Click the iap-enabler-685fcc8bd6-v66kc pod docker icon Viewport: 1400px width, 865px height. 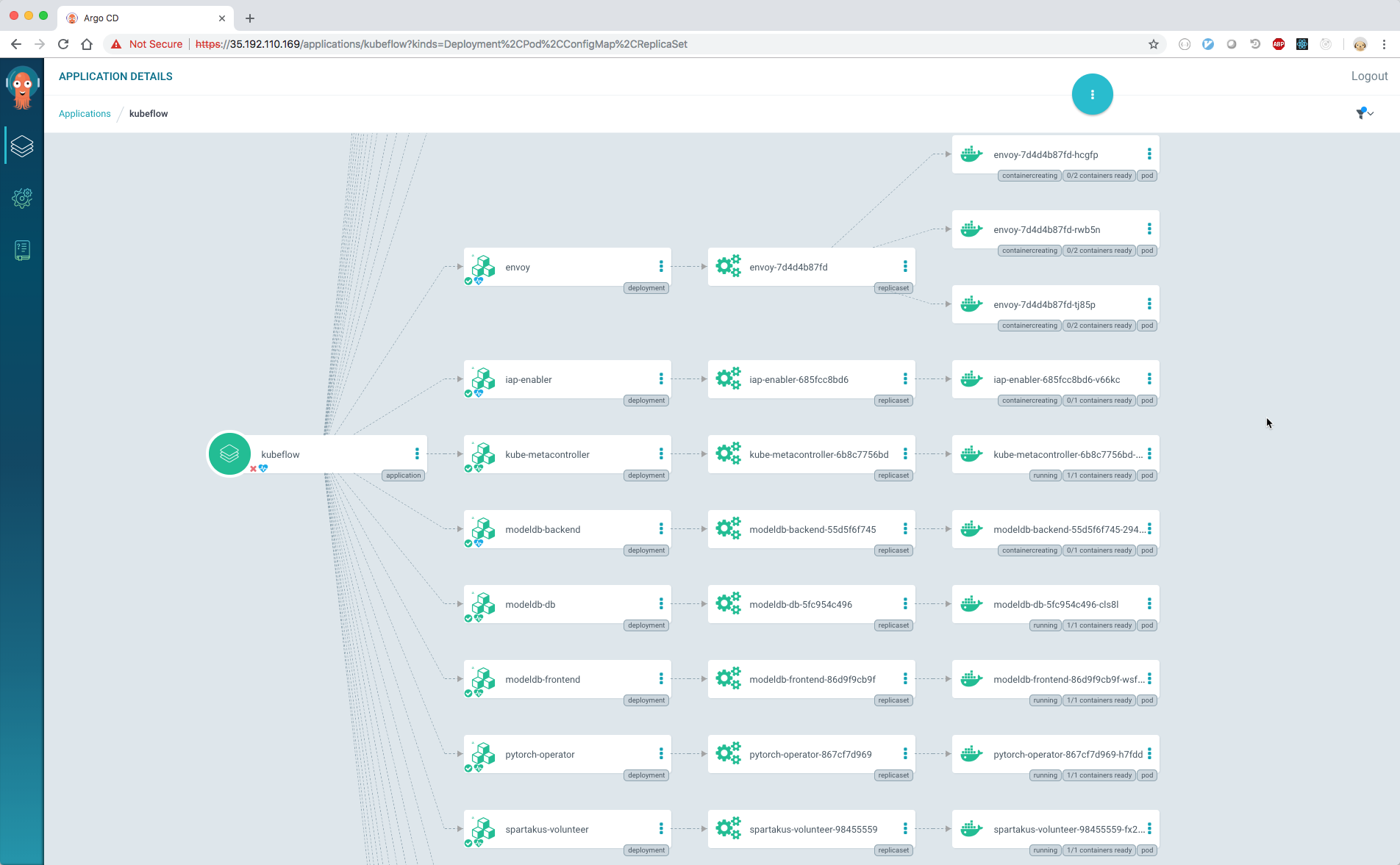tap(972, 378)
